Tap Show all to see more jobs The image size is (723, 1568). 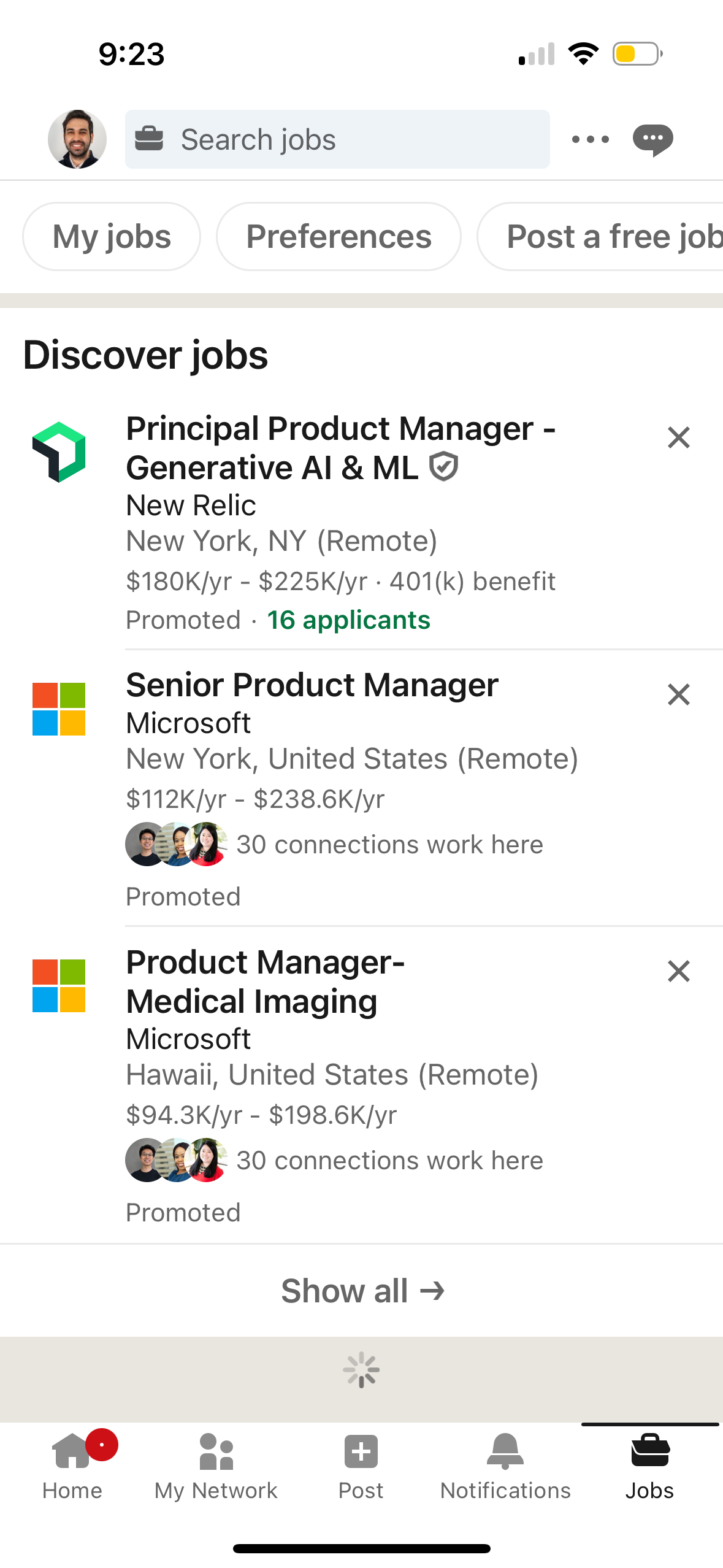361,1290
